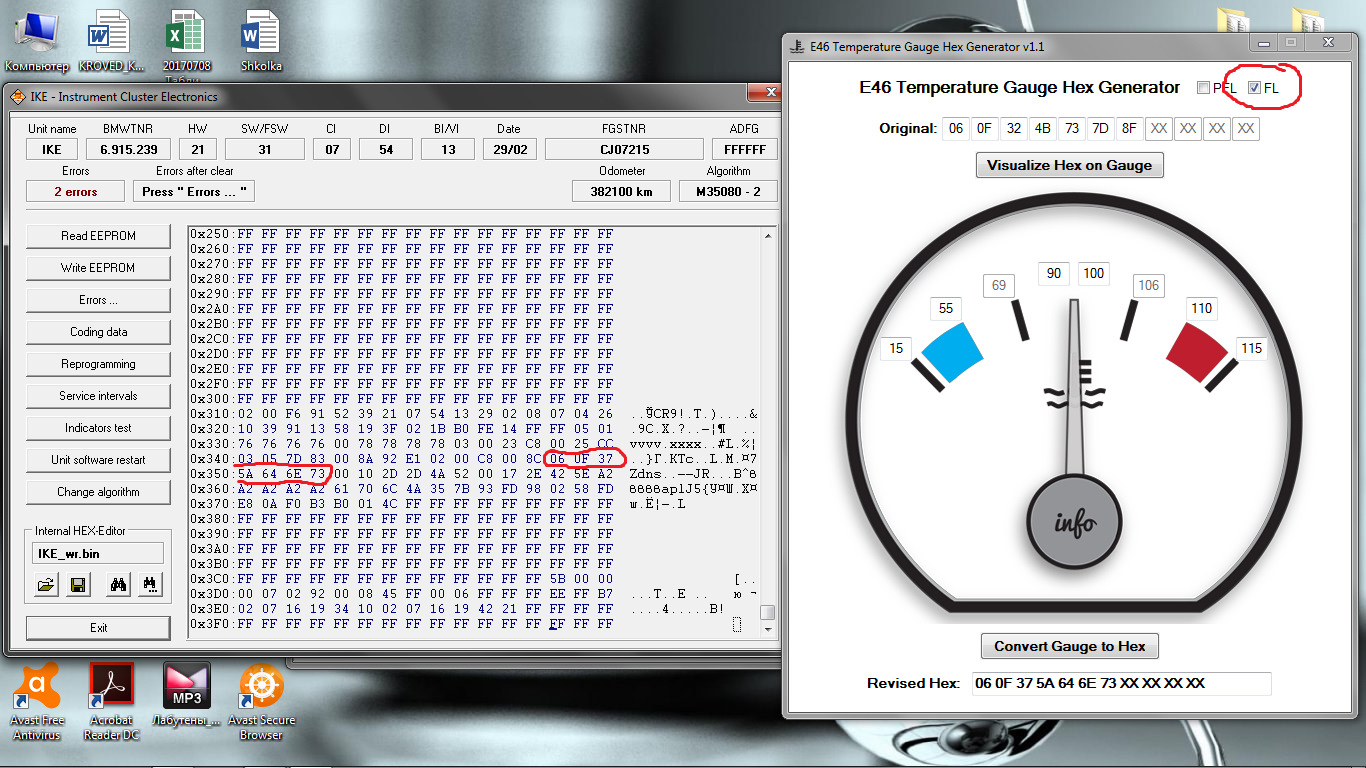Click the BMWTNR field 6.915.239
The height and width of the screenshot is (768, 1366).
[x=129, y=149]
